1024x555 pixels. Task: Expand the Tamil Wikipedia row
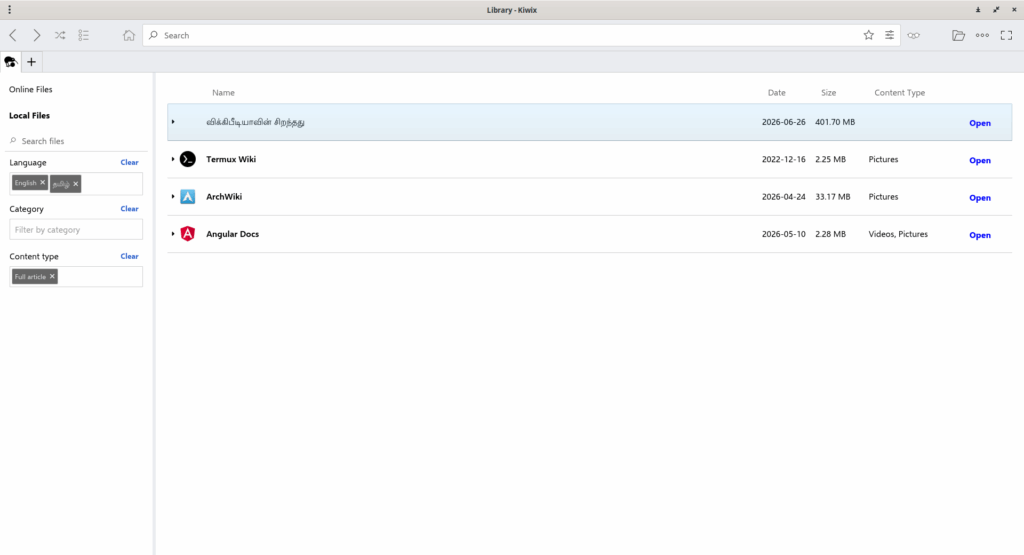pyautogui.click(x=173, y=122)
